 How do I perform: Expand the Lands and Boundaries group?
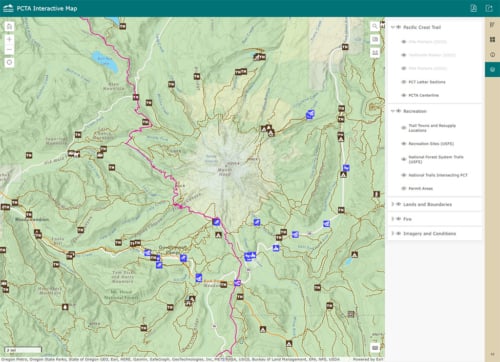pyautogui.click(x=393, y=204)
